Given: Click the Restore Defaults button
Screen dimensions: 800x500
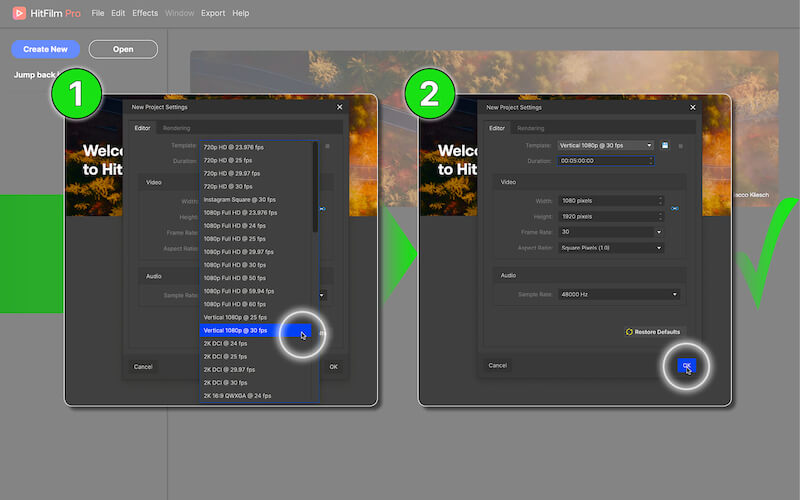Looking at the screenshot, I should [653, 332].
